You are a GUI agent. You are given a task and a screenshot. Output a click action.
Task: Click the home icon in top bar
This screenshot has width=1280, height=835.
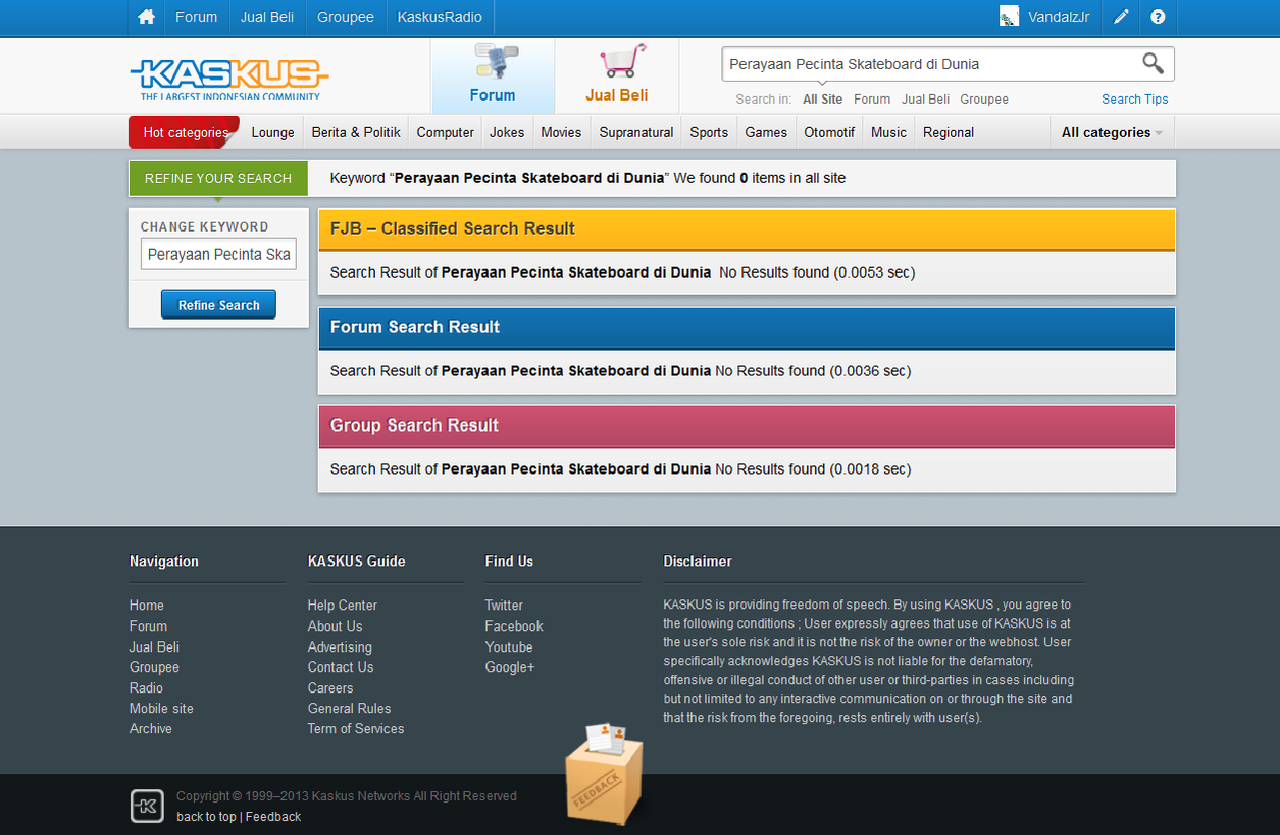[146, 17]
